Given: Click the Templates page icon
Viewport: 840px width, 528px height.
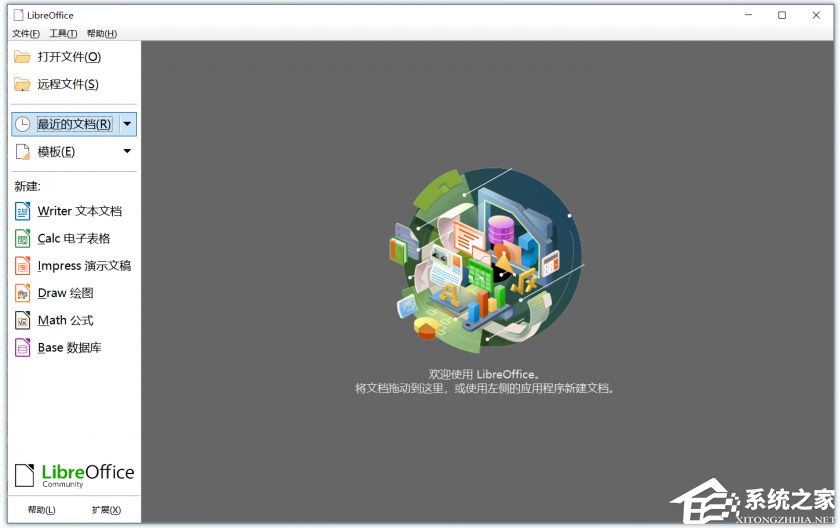Looking at the screenshot, I should tap(22, 152).
